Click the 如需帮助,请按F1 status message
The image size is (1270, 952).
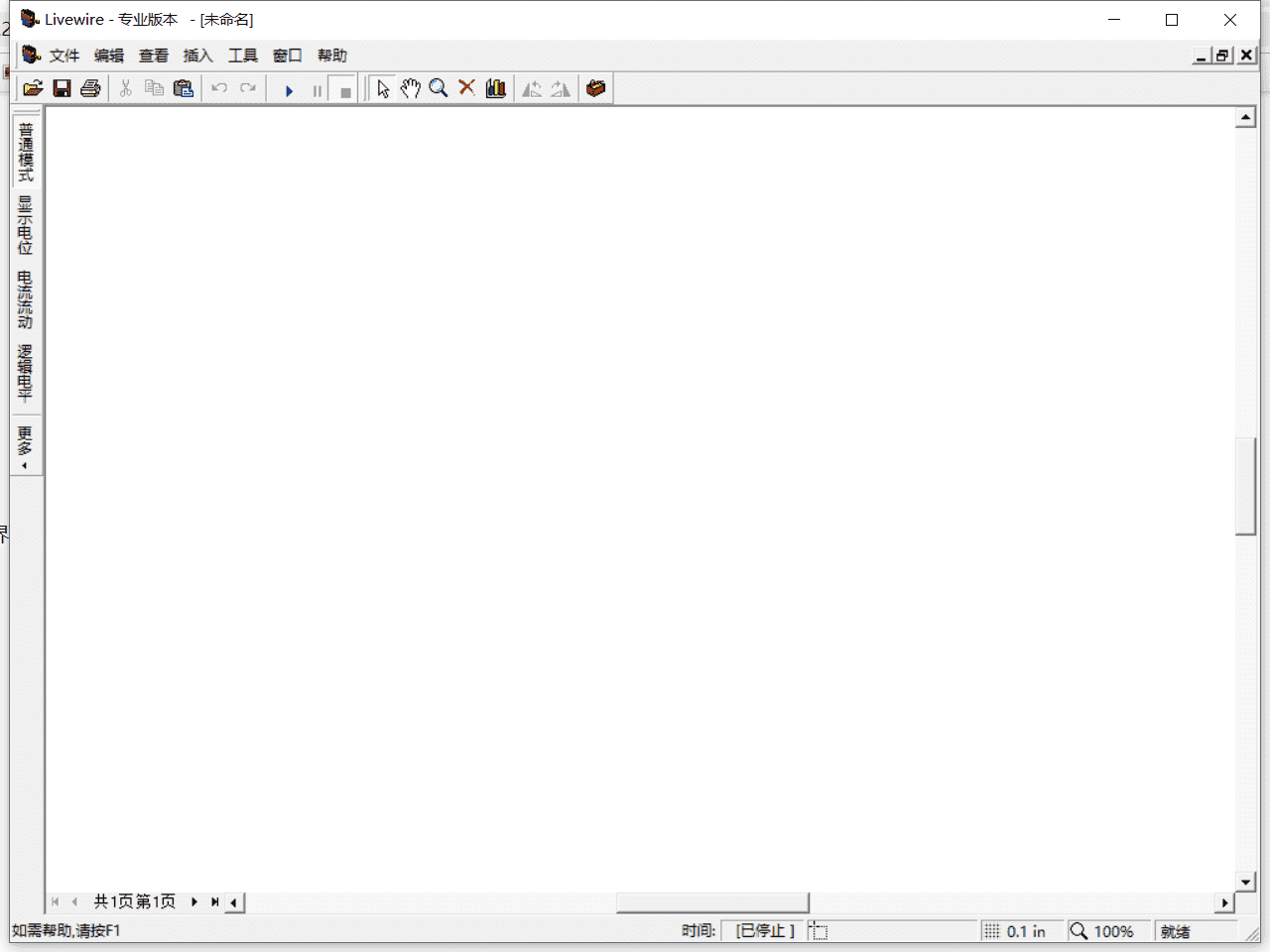pos(66,930)
